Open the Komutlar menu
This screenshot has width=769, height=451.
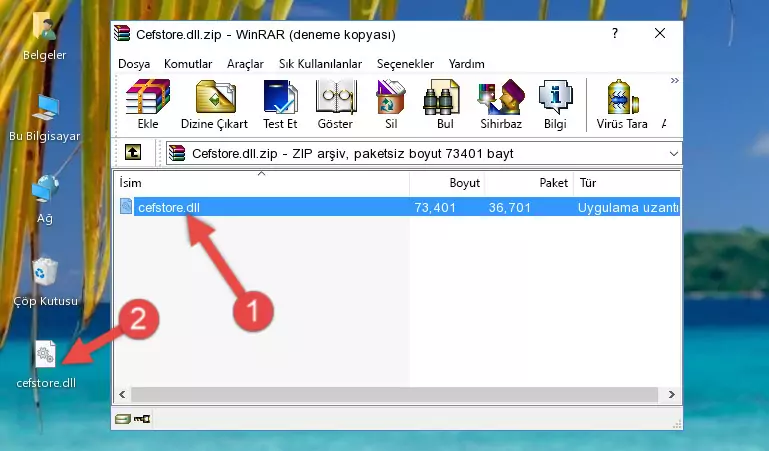[188, 64]
